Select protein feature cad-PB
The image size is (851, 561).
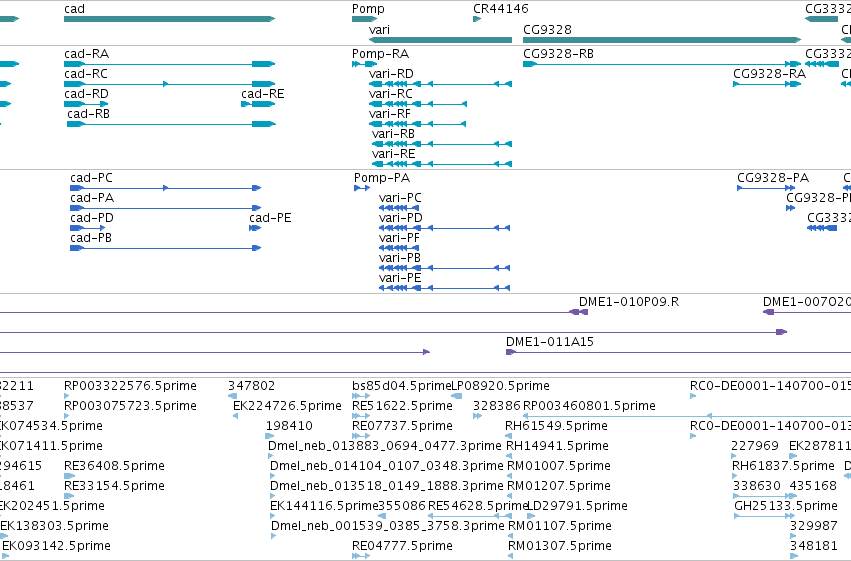166,248
